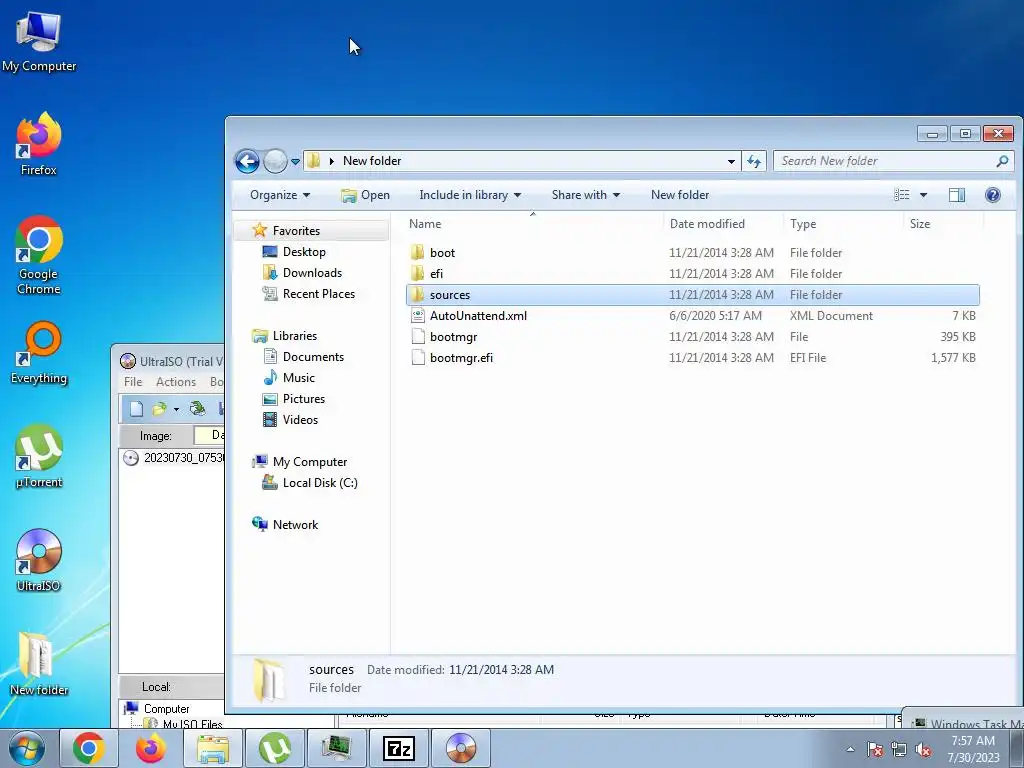Click Favorites in the navigation pane
Screen dimensions: 1024x768
296,231
